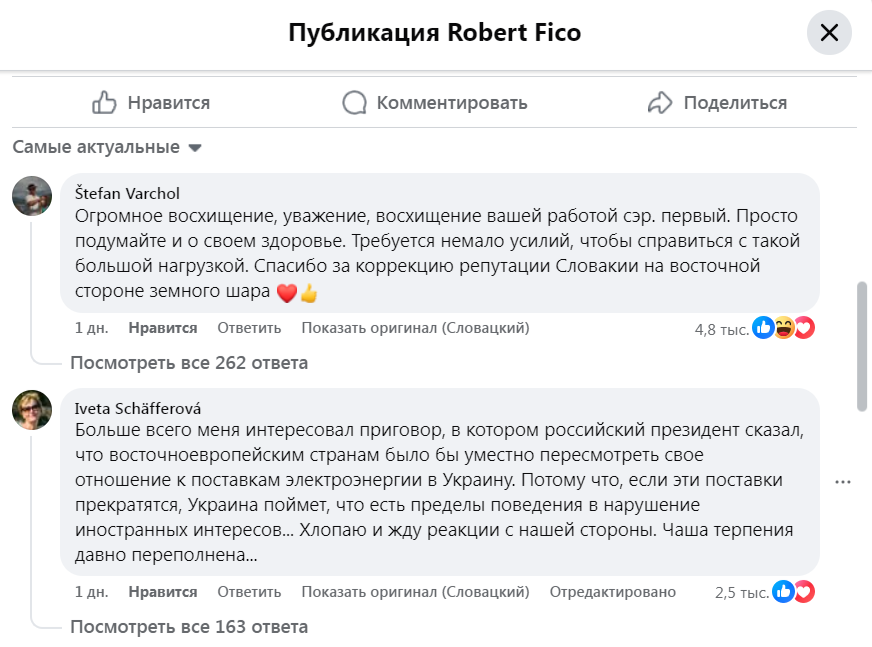
Task: Click the thumbs-up Like icon
Action: click(105, 102)
